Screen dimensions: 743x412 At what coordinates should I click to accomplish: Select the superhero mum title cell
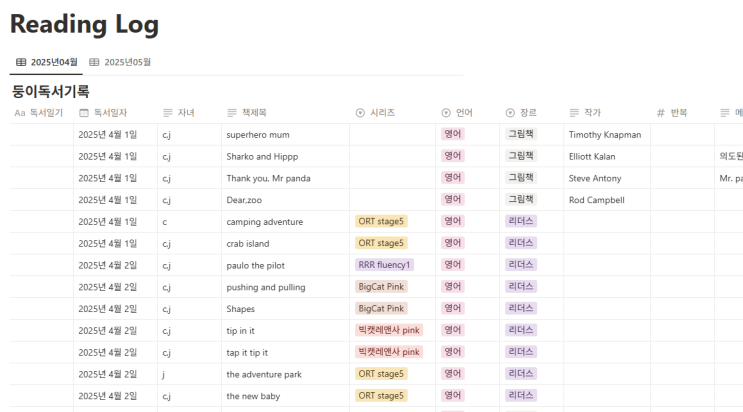[258, 134]
